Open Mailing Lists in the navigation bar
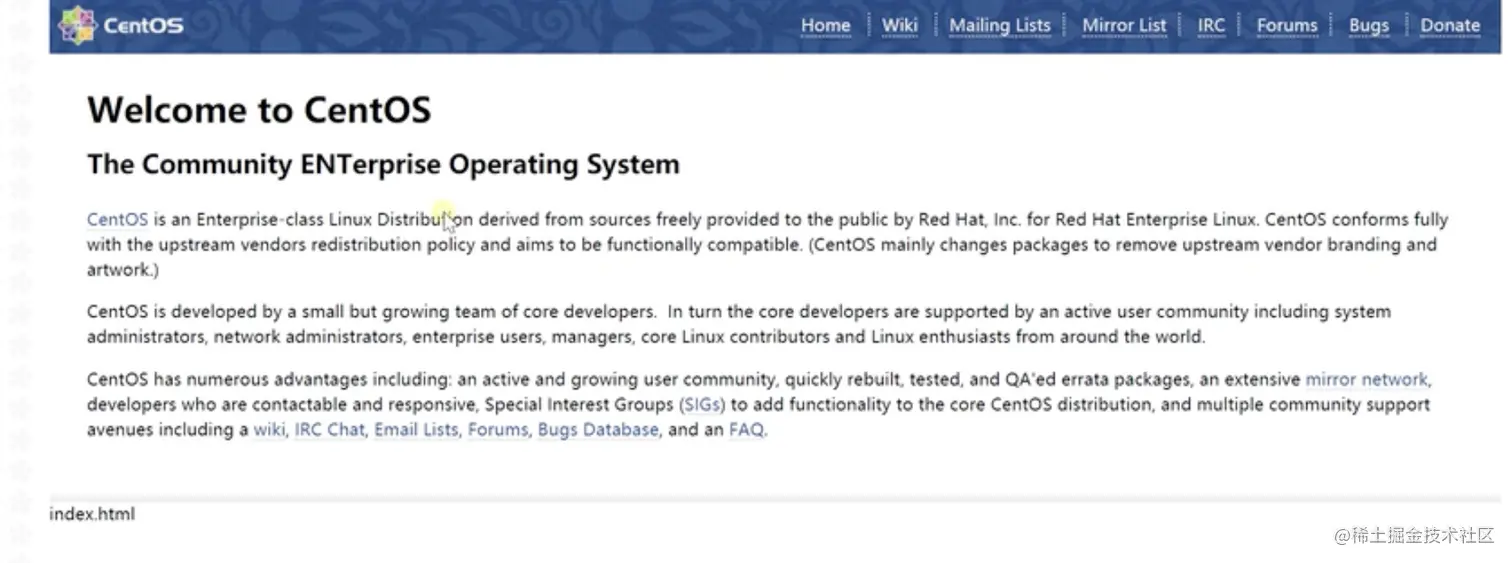Screen dimensions: 1512x563 coord(999,26)
